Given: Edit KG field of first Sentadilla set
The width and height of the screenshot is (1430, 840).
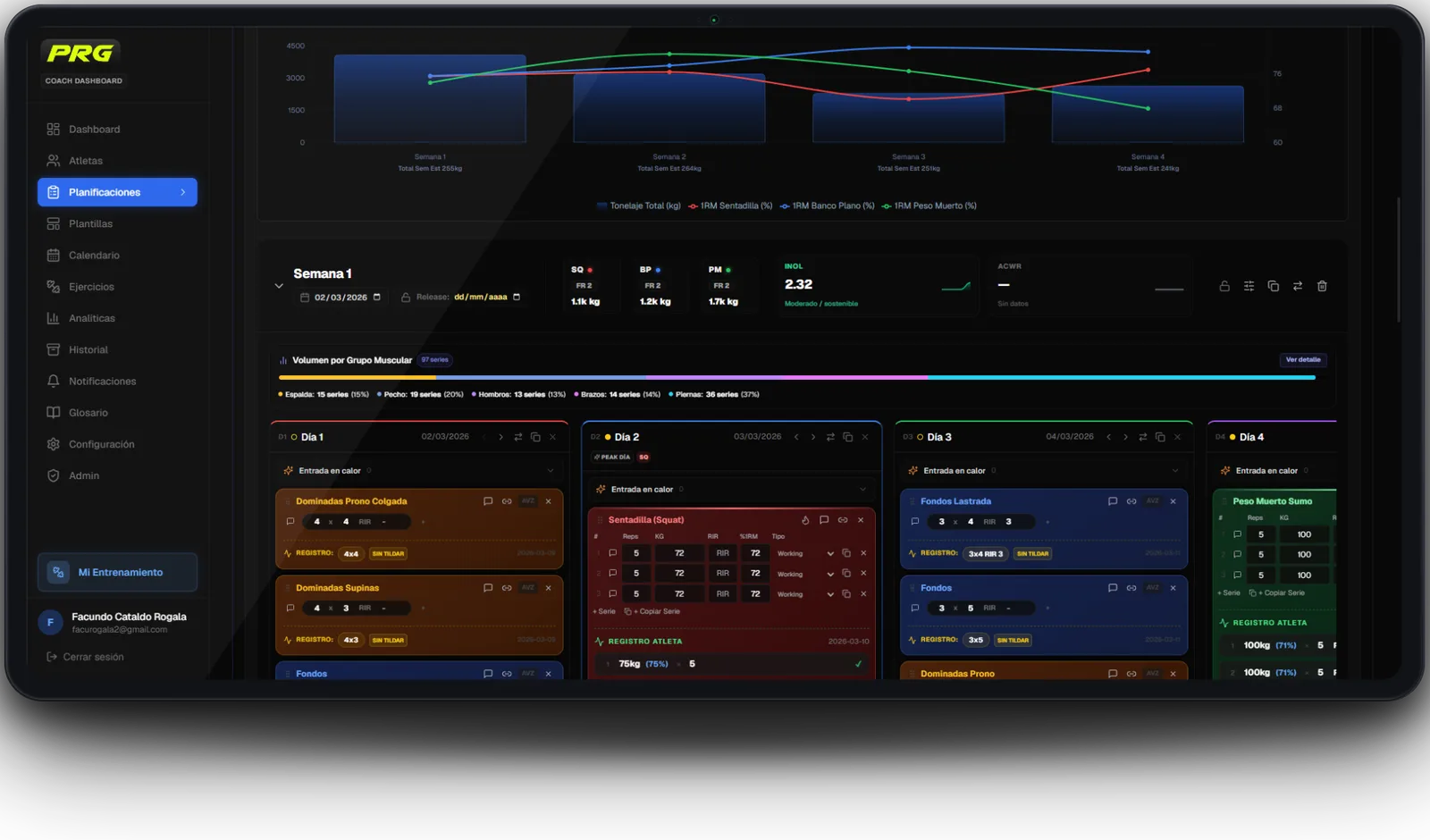Looking at the screenshot, I should (x=679, y=553).
